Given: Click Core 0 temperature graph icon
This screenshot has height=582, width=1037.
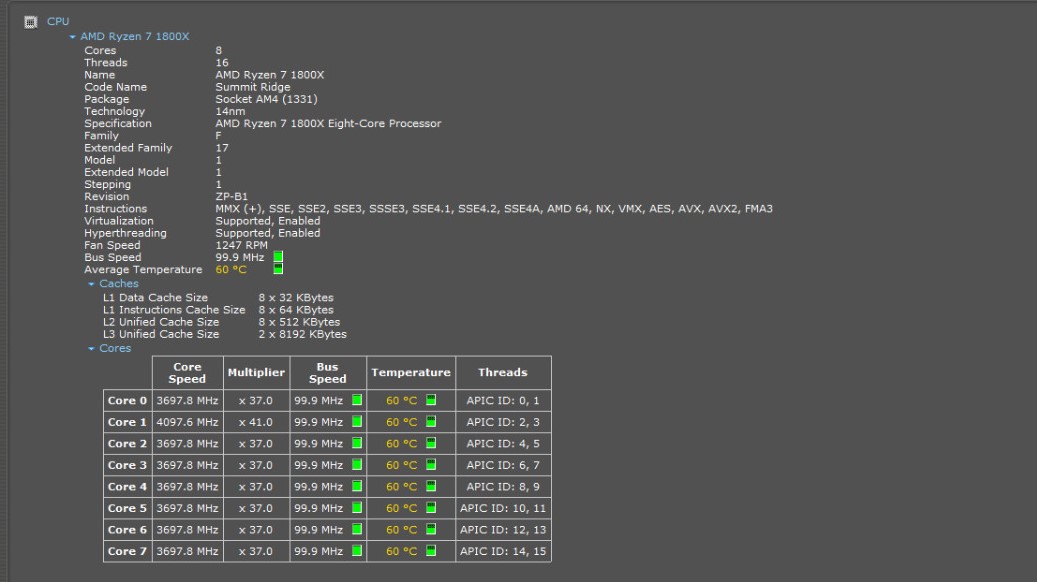Looking at the screenshot, I should click(431, 399).
